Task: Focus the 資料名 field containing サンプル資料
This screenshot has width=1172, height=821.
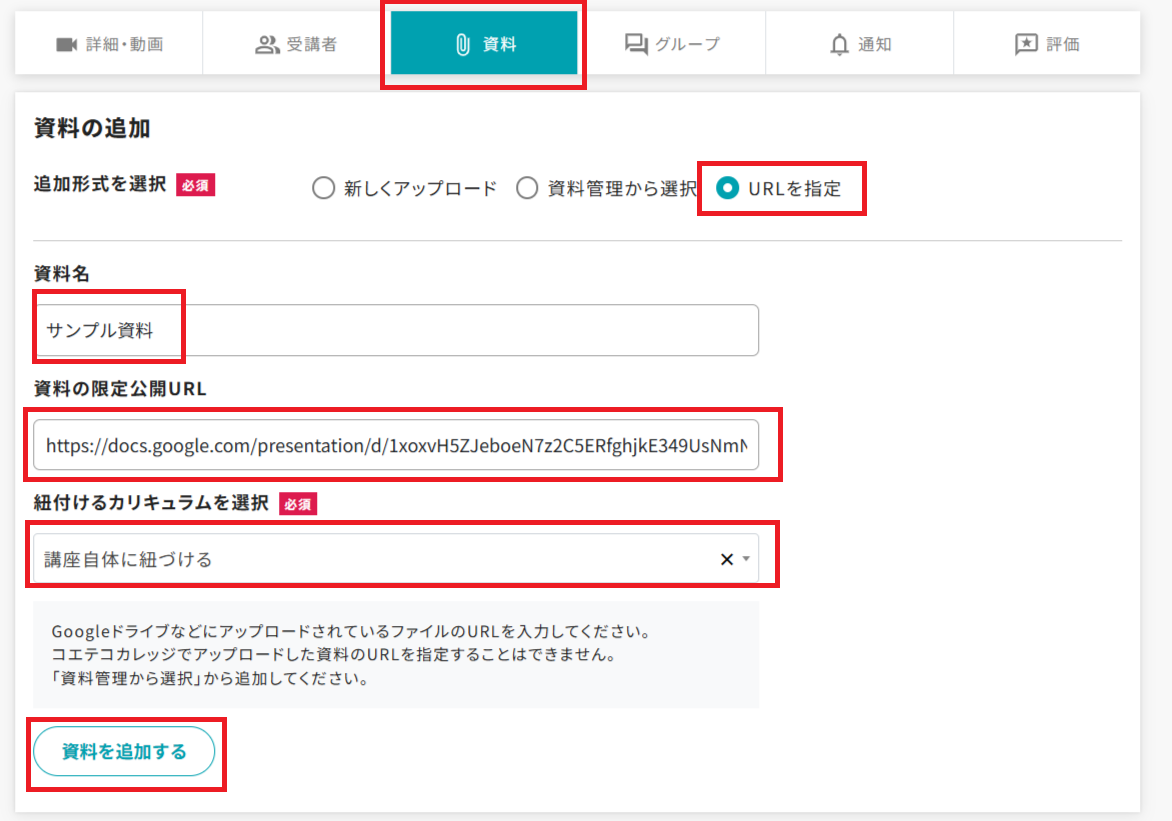Action: pos(395,331)
